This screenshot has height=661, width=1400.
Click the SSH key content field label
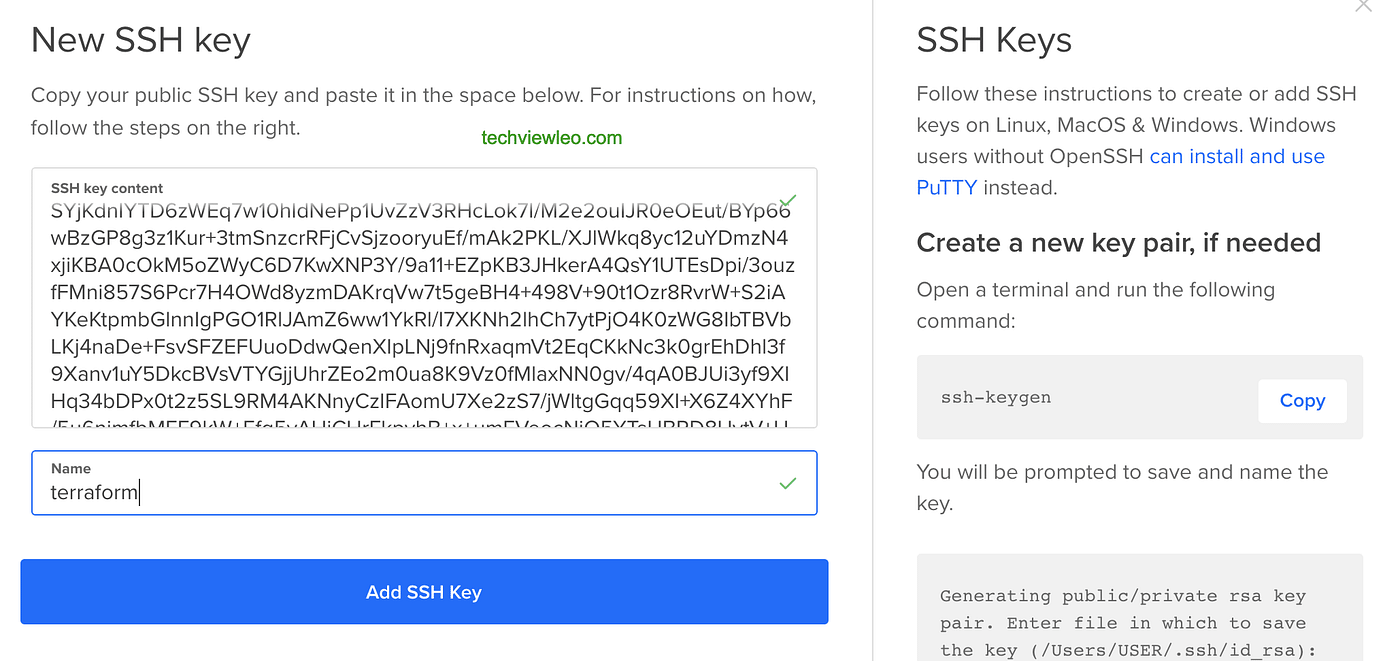[x=99, y=188]
